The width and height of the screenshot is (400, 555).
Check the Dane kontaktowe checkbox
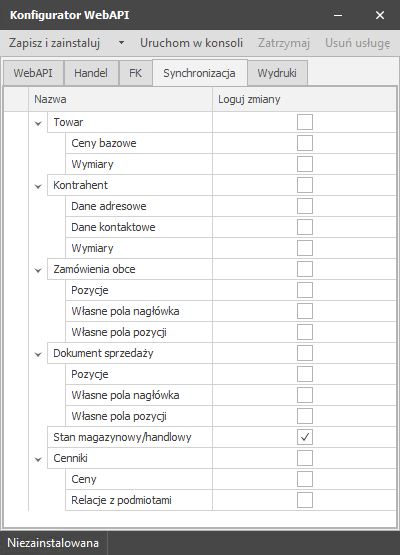305,227
